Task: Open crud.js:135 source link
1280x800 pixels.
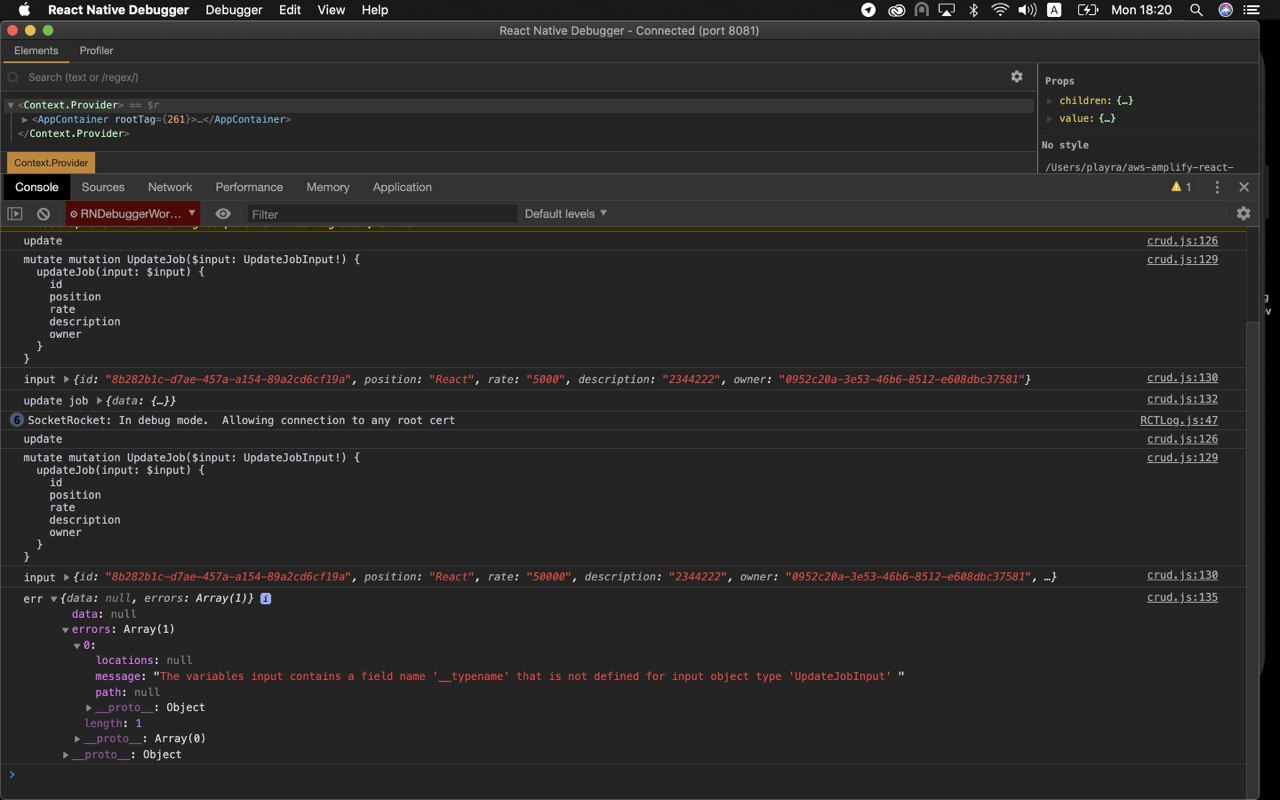Action: pos(1182,597)
